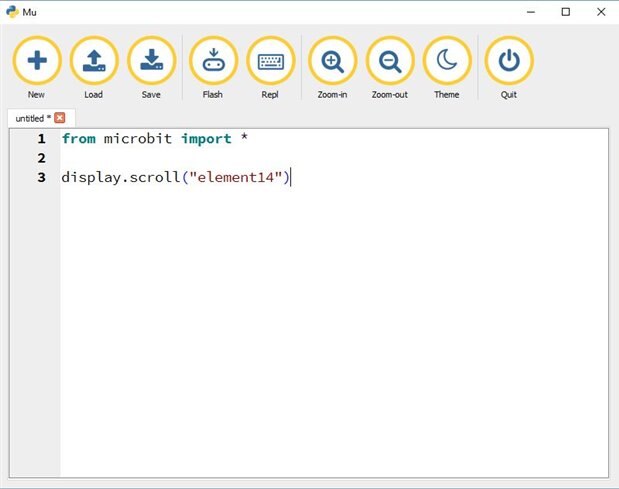Close the untitled tab with red X
The height and width of the screenshot is (489, 619).
point(60,118)
